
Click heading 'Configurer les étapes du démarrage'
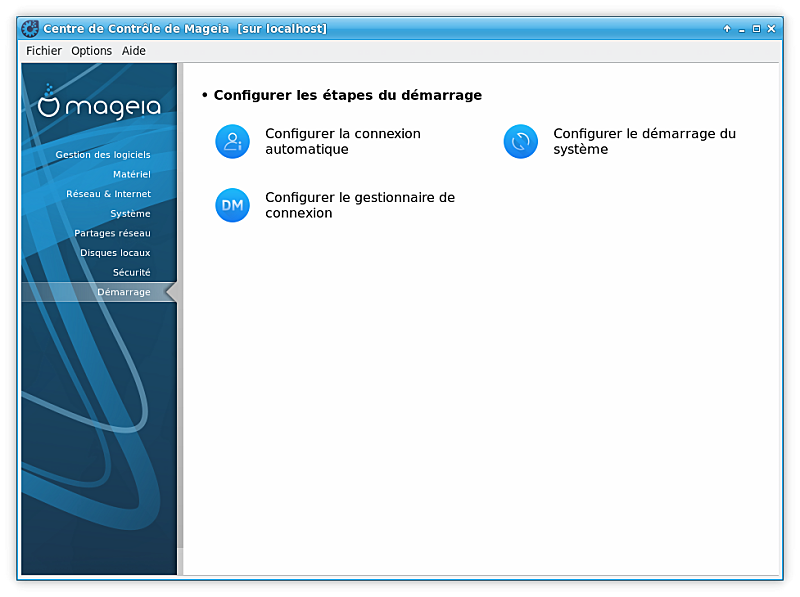click(347, 95)
